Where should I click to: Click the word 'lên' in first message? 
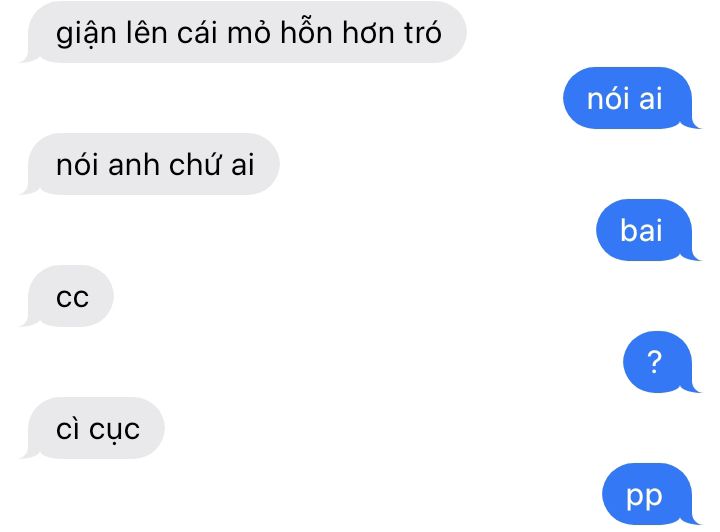(x=147, y=31)
